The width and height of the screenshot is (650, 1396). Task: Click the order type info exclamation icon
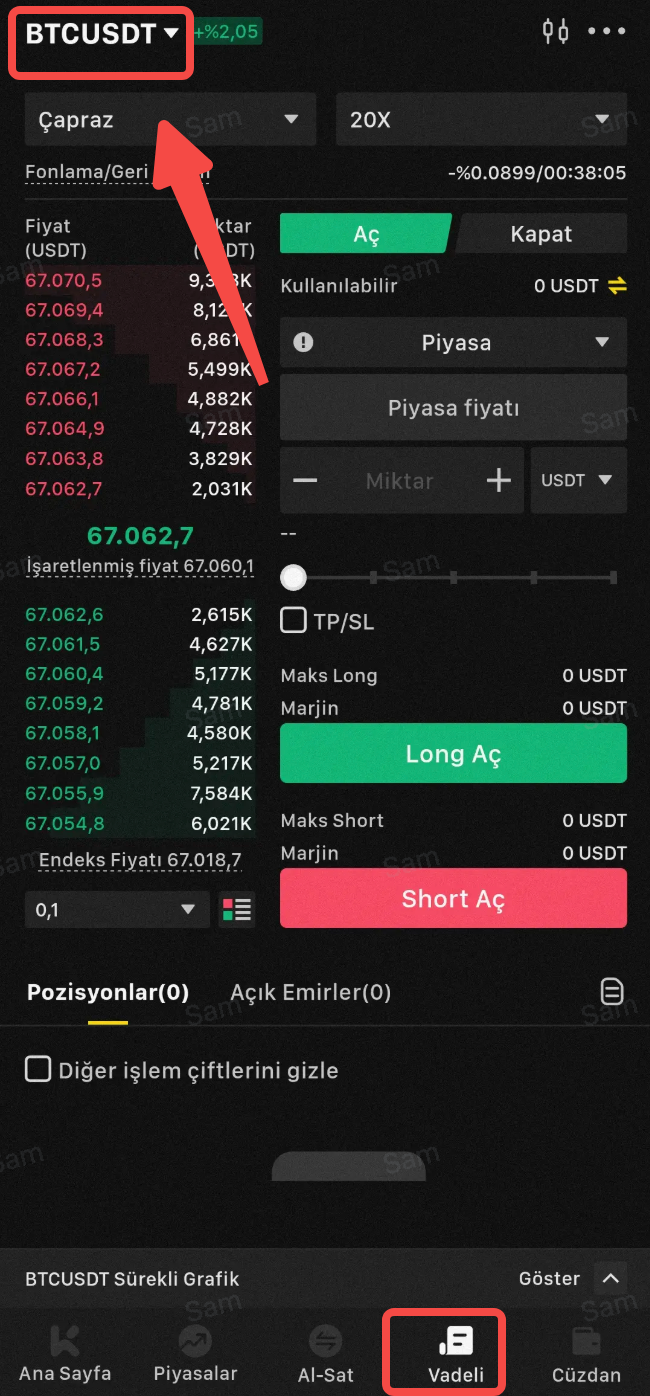[303, 343]
